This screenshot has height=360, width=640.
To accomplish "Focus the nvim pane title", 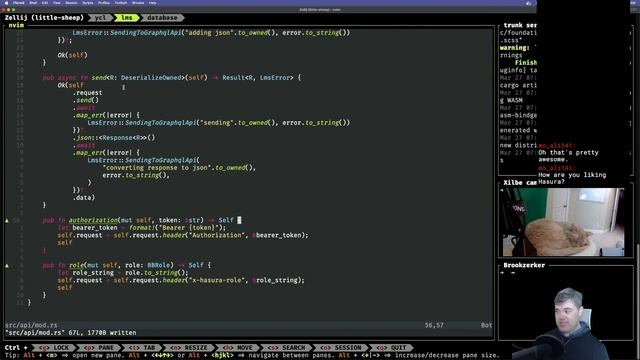I will point(16,25).
